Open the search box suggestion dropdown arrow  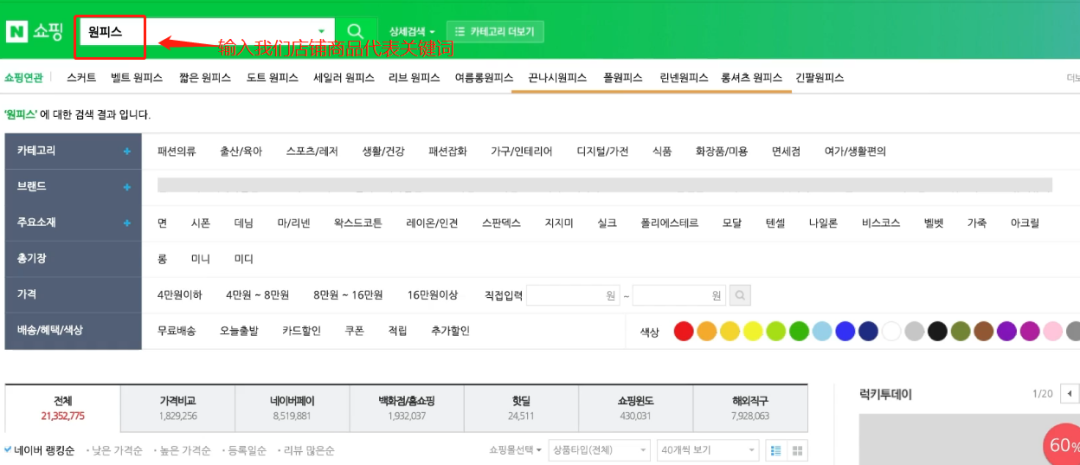coord(321,32)
